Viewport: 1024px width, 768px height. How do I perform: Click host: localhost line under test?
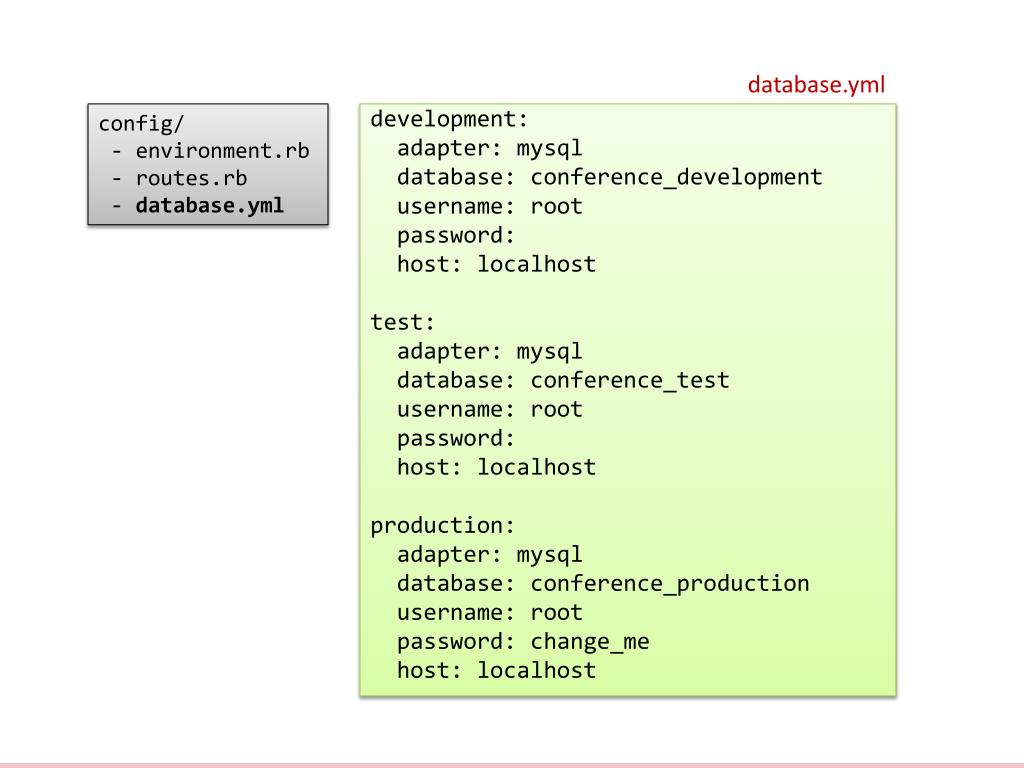click(x=496, y=467)
